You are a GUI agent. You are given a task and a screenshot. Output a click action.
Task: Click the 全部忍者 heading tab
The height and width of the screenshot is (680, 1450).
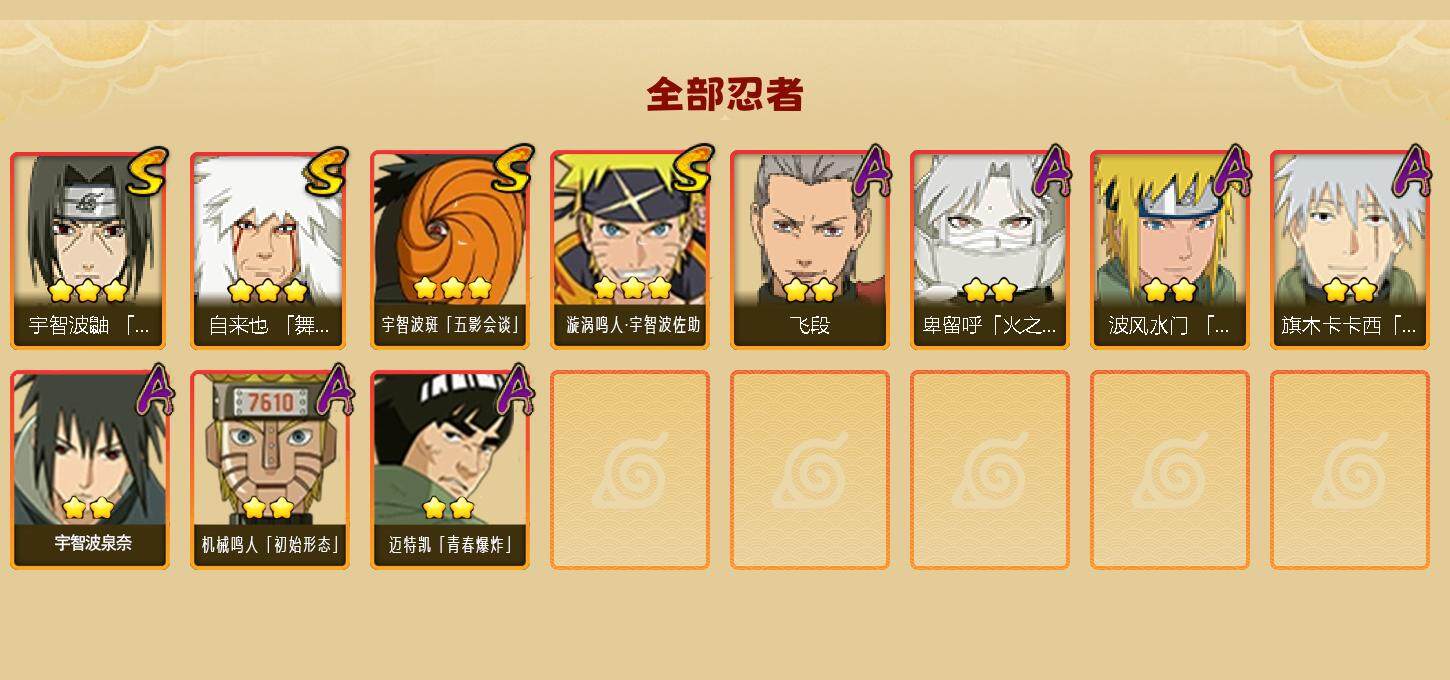725,95
